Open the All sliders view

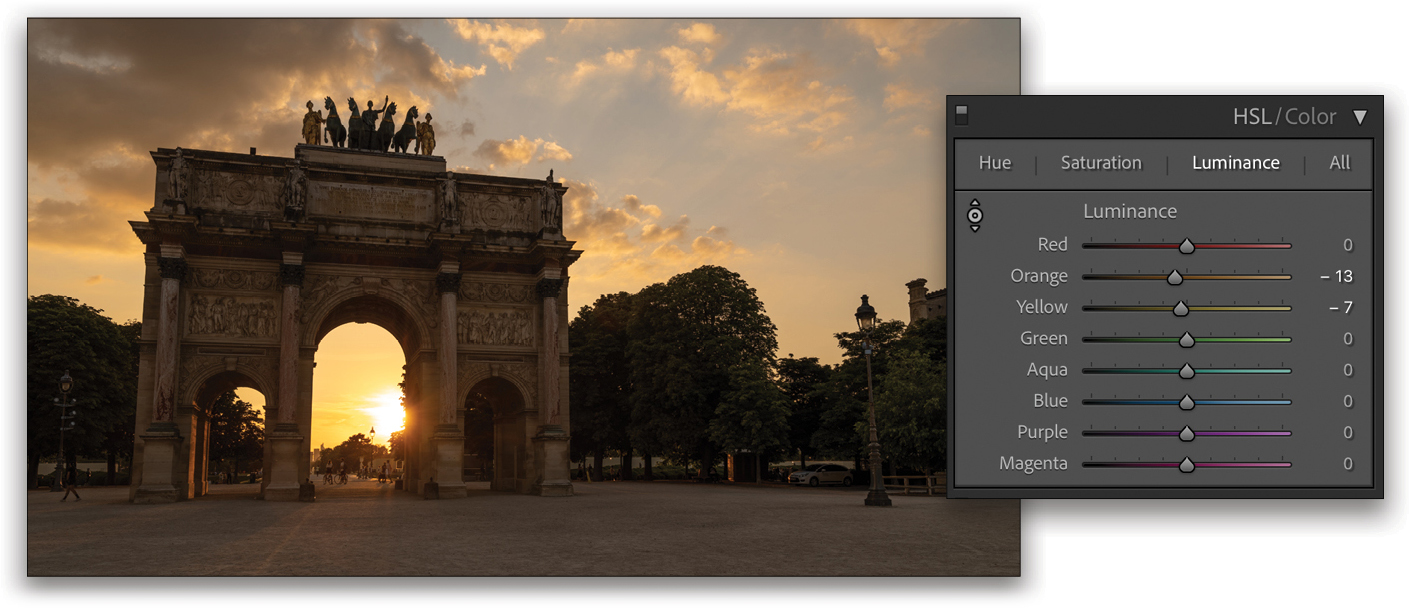(x=1340, y=162)
